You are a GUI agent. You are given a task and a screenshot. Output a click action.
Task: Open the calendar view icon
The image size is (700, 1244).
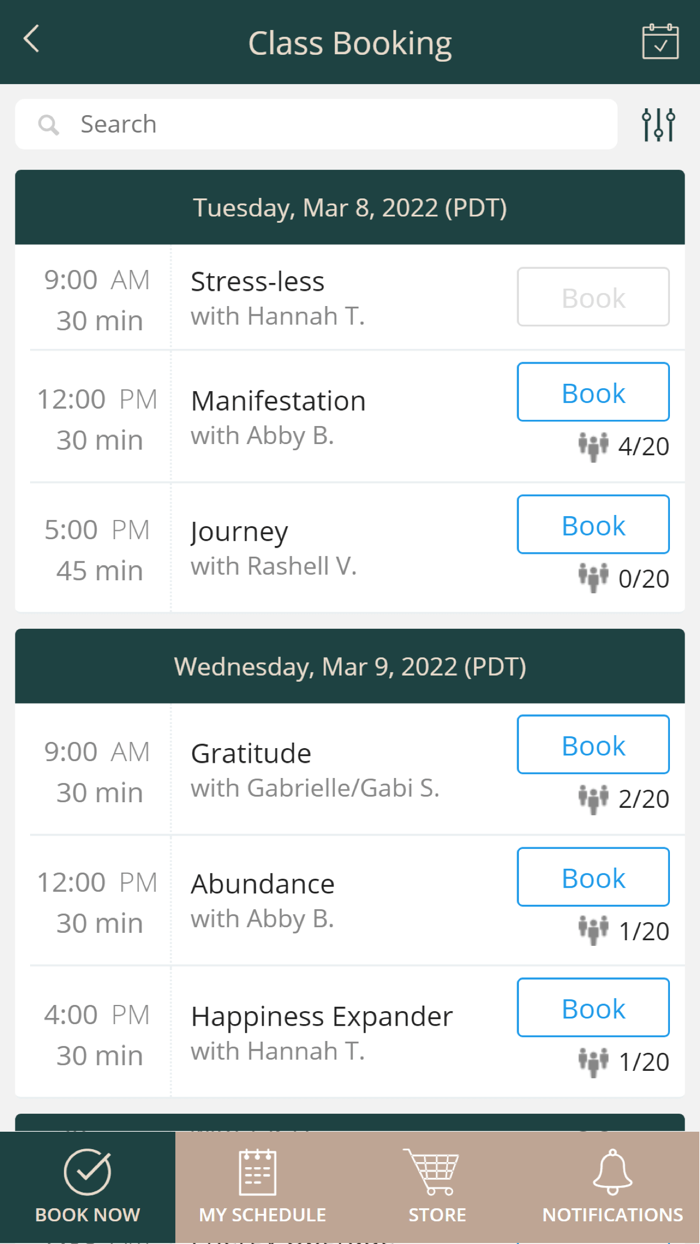(660, 42)
